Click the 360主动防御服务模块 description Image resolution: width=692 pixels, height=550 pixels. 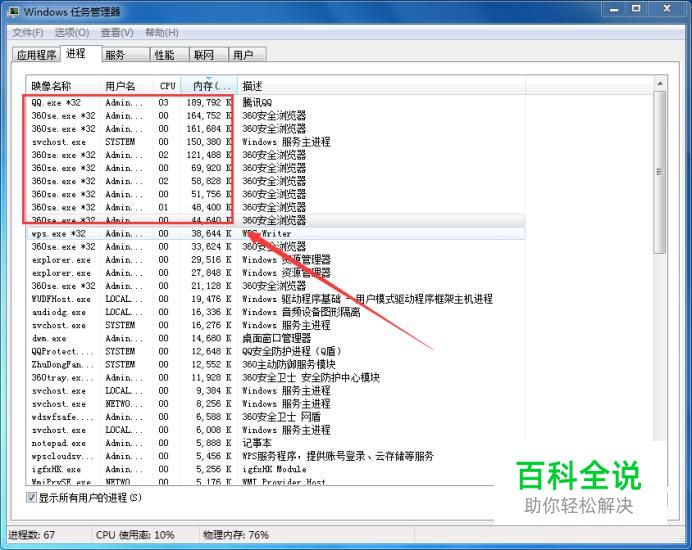289,365
